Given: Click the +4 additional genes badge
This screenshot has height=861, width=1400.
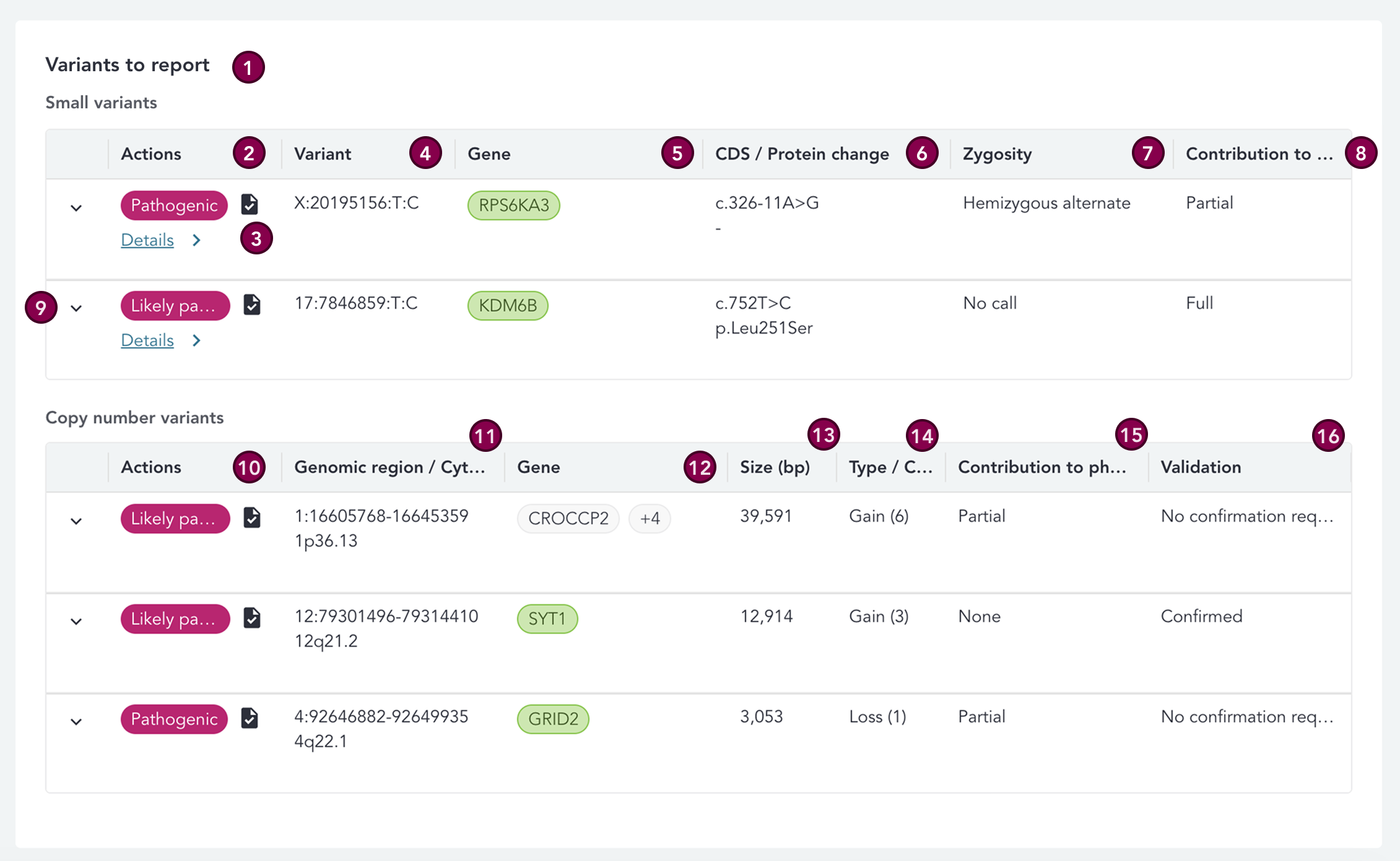Looking at the screenshot, I should click(x=650, y=518).
